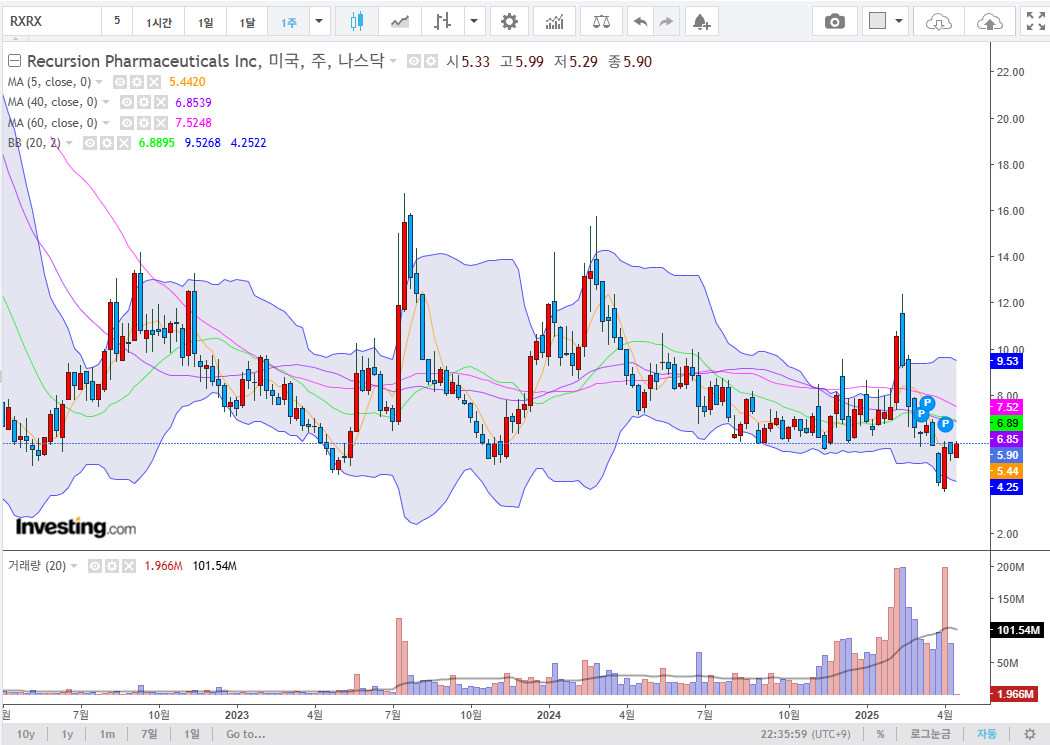Open the indicators chart icon

point(554,22)
